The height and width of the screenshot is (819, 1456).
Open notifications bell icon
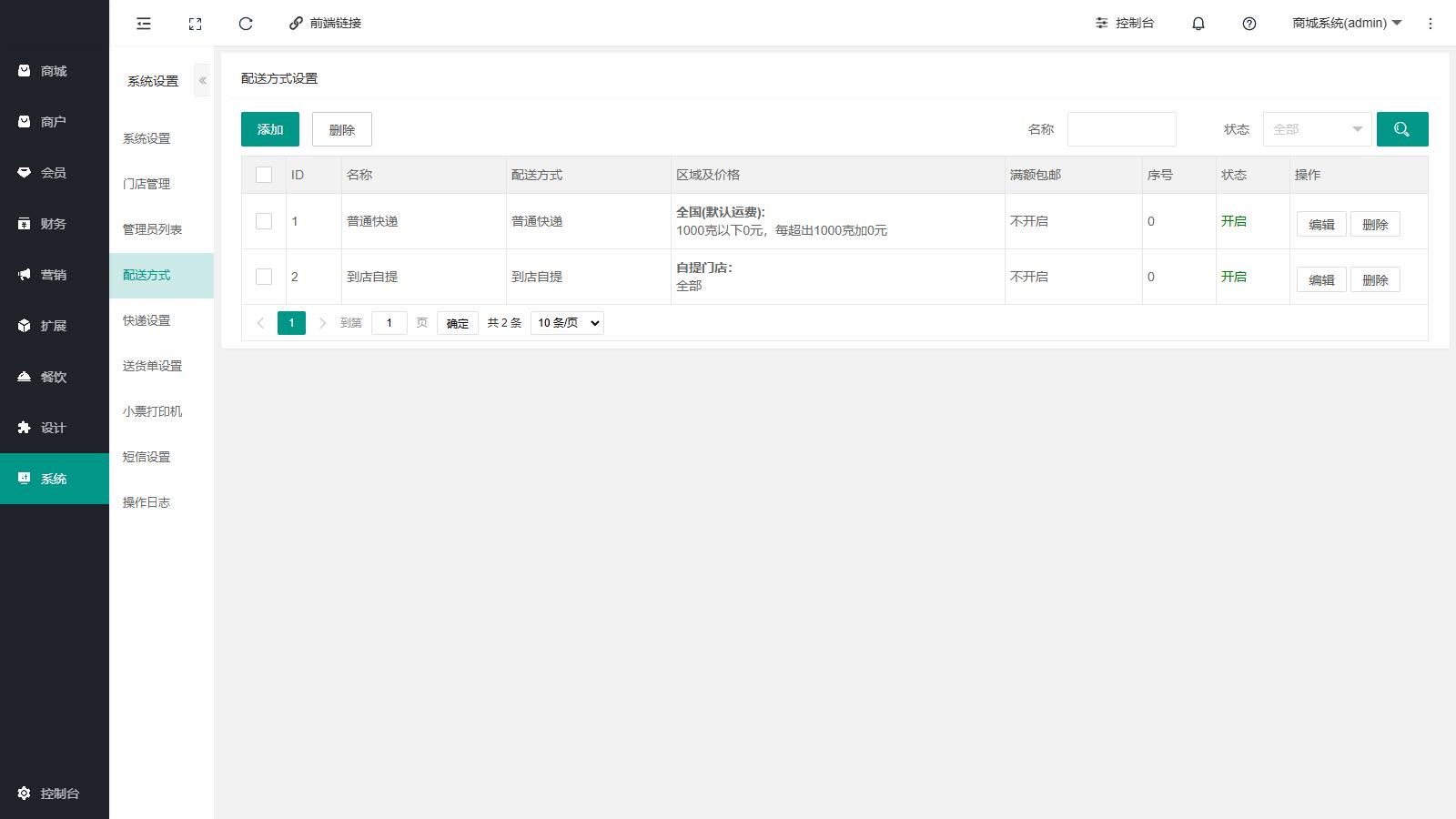(1198, 24)
